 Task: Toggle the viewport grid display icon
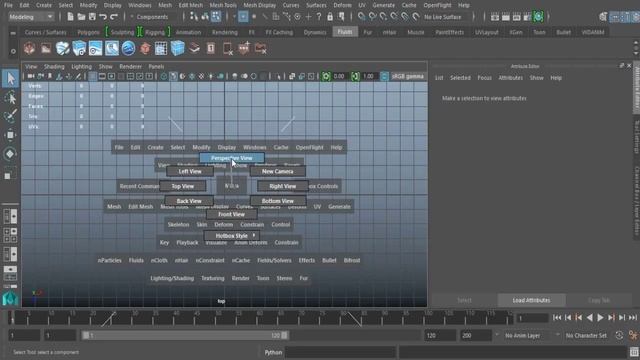pos(93,76)
